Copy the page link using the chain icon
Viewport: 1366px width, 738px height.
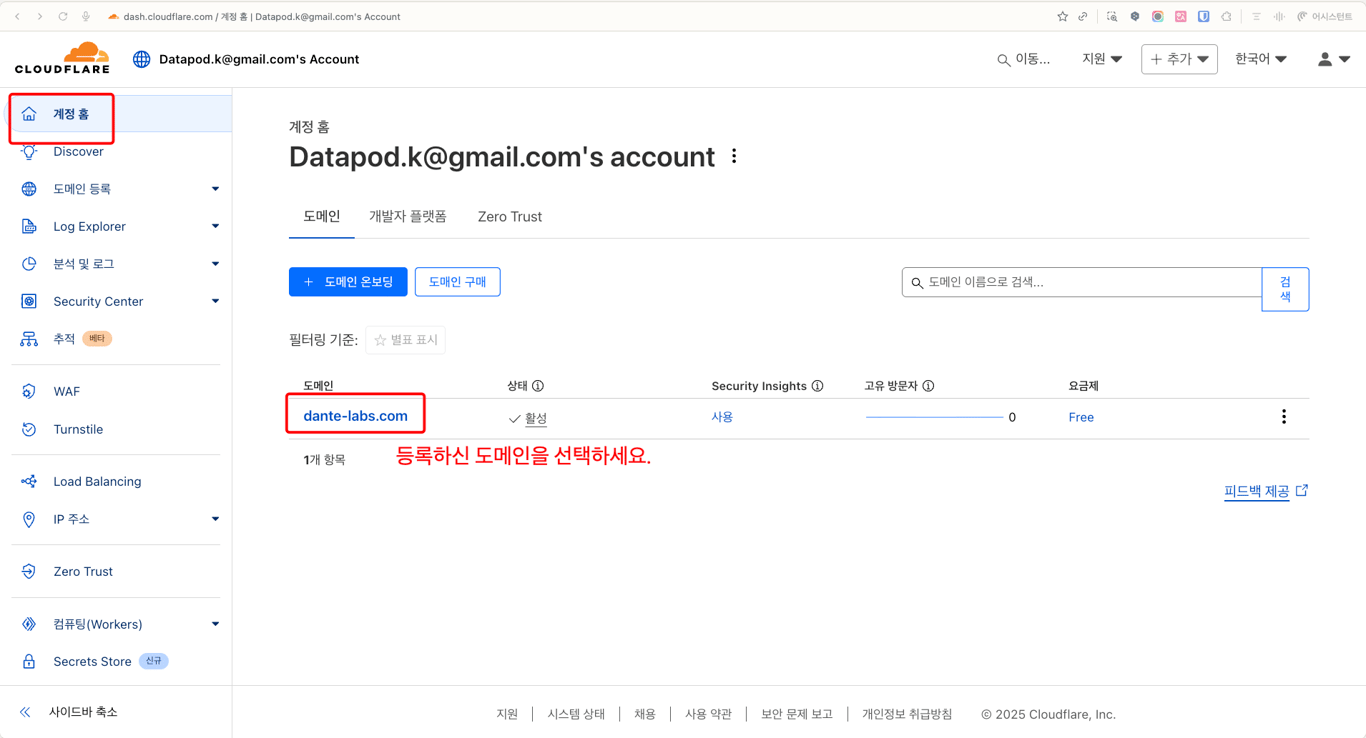[1083, 17]
